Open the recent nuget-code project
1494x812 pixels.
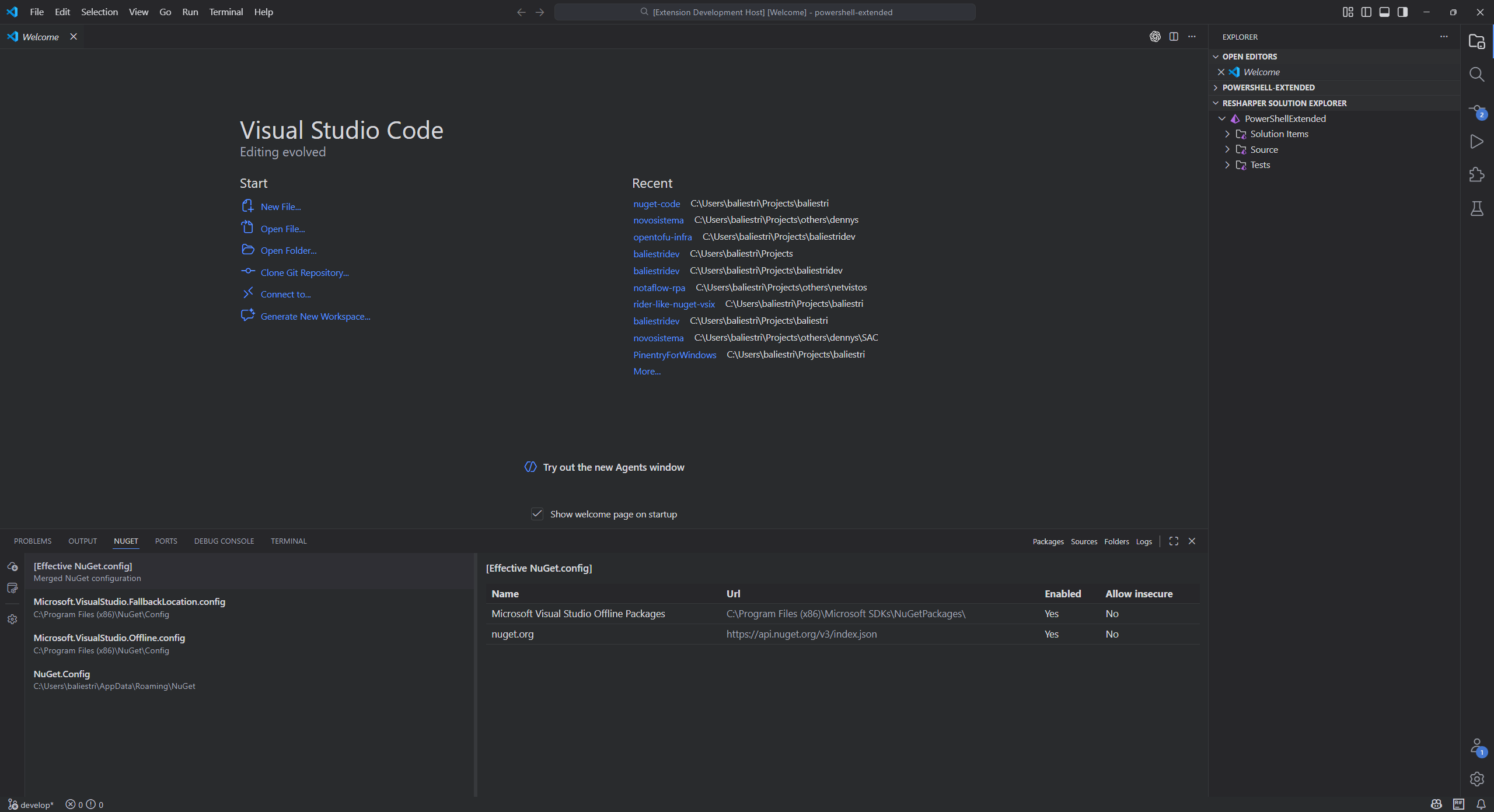tap(657, 204)
